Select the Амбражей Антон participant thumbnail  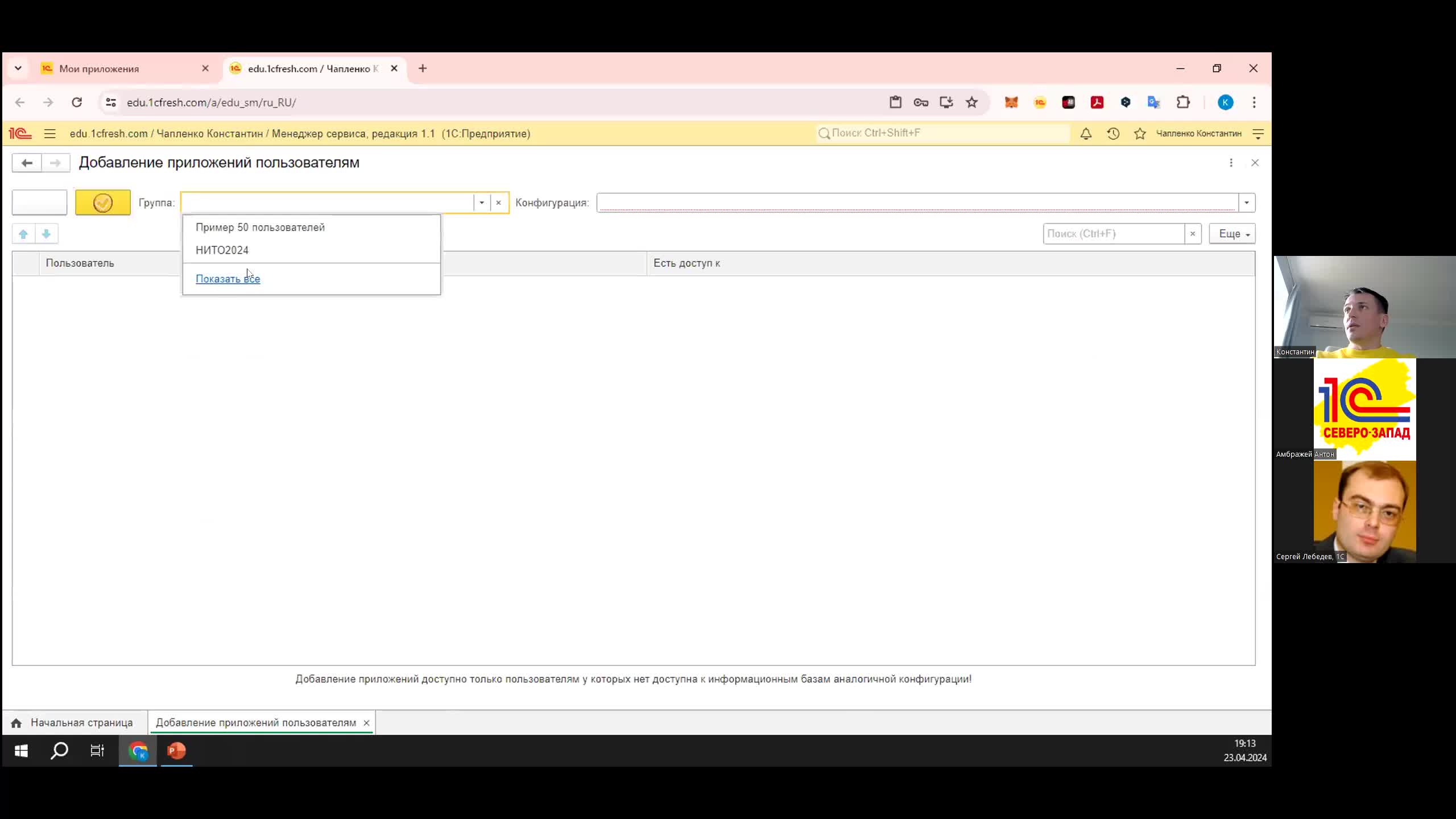1364,409
